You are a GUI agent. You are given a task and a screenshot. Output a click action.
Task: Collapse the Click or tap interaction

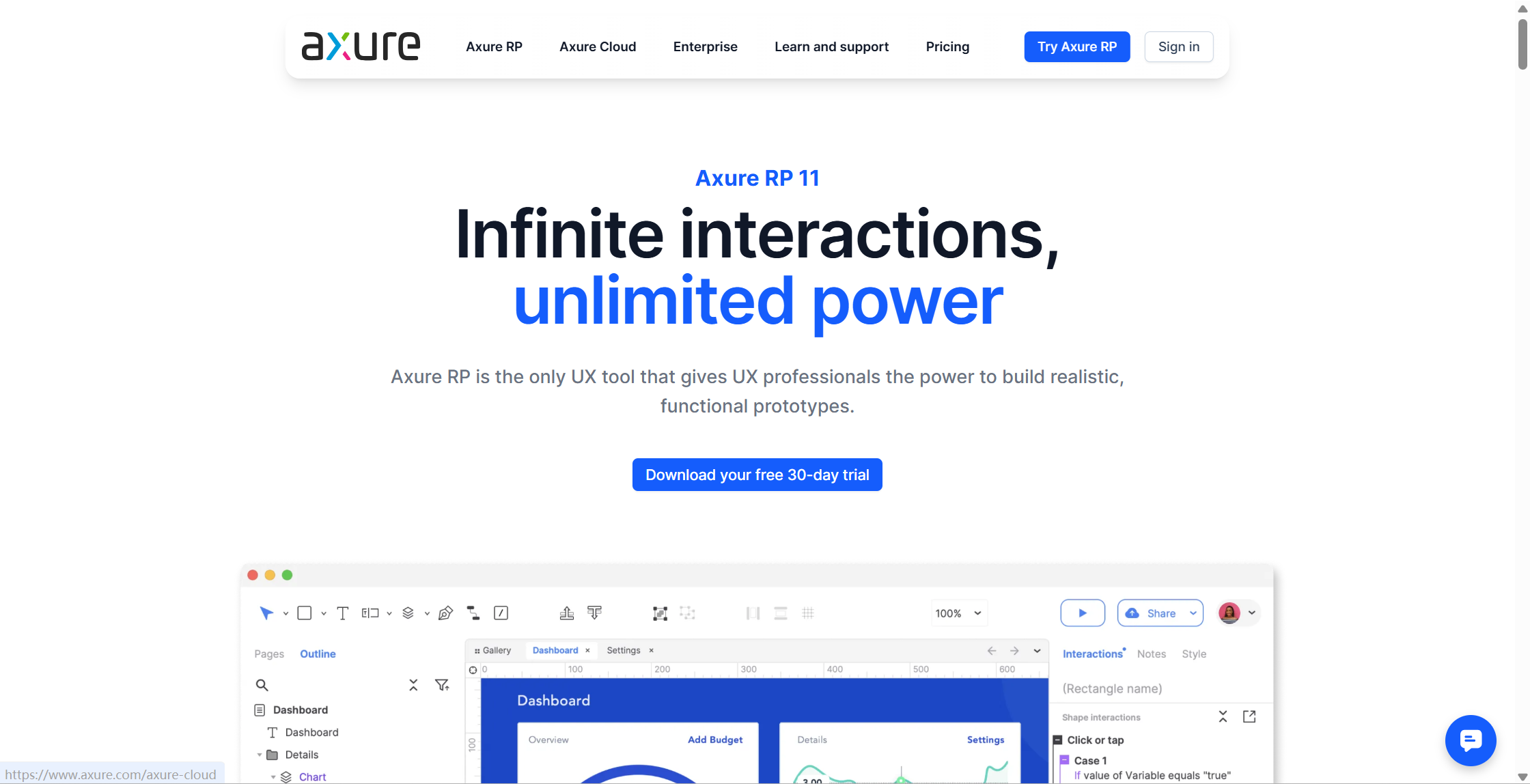tap(1058, 740)
